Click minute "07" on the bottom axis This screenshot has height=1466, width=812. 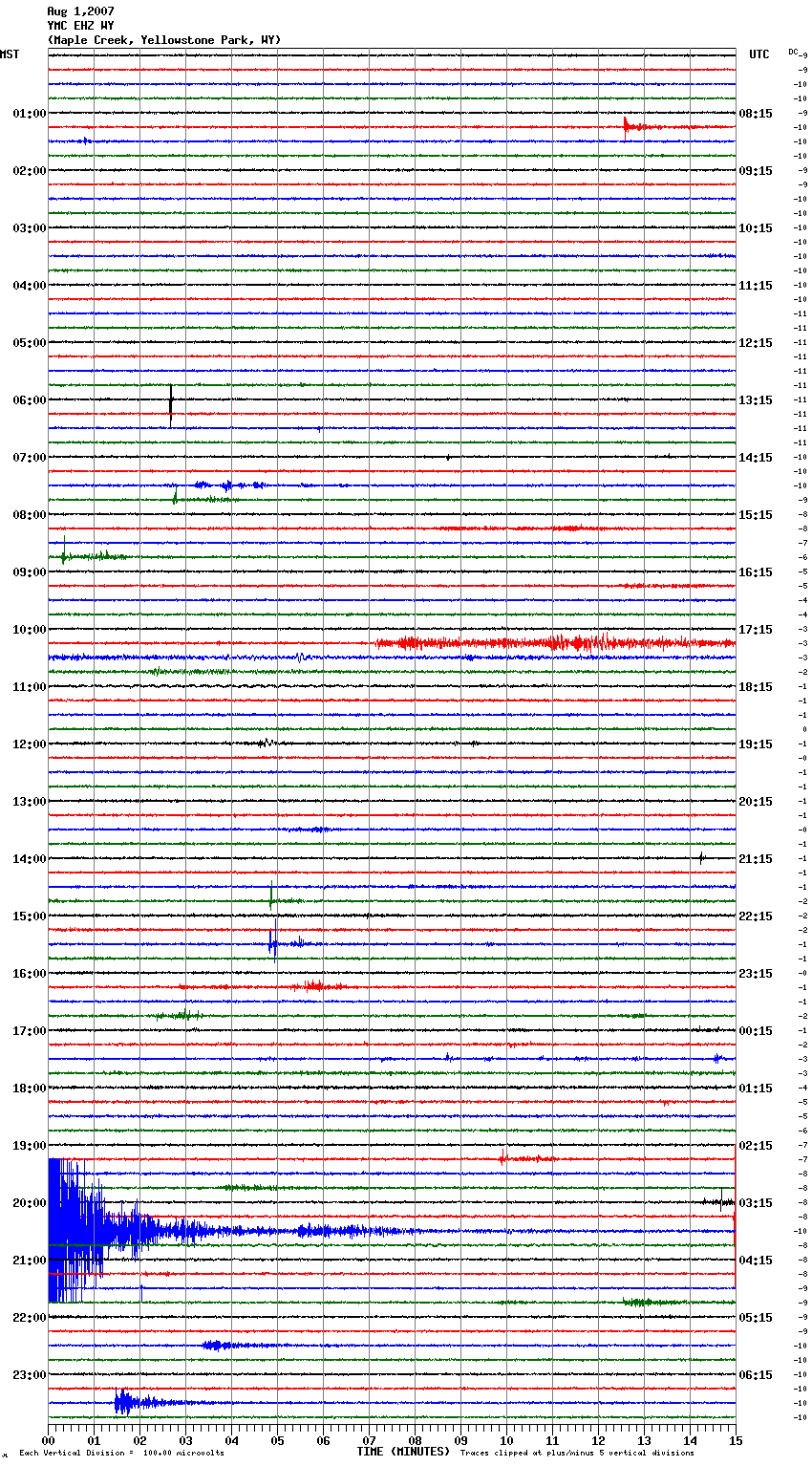(369, 1440)
